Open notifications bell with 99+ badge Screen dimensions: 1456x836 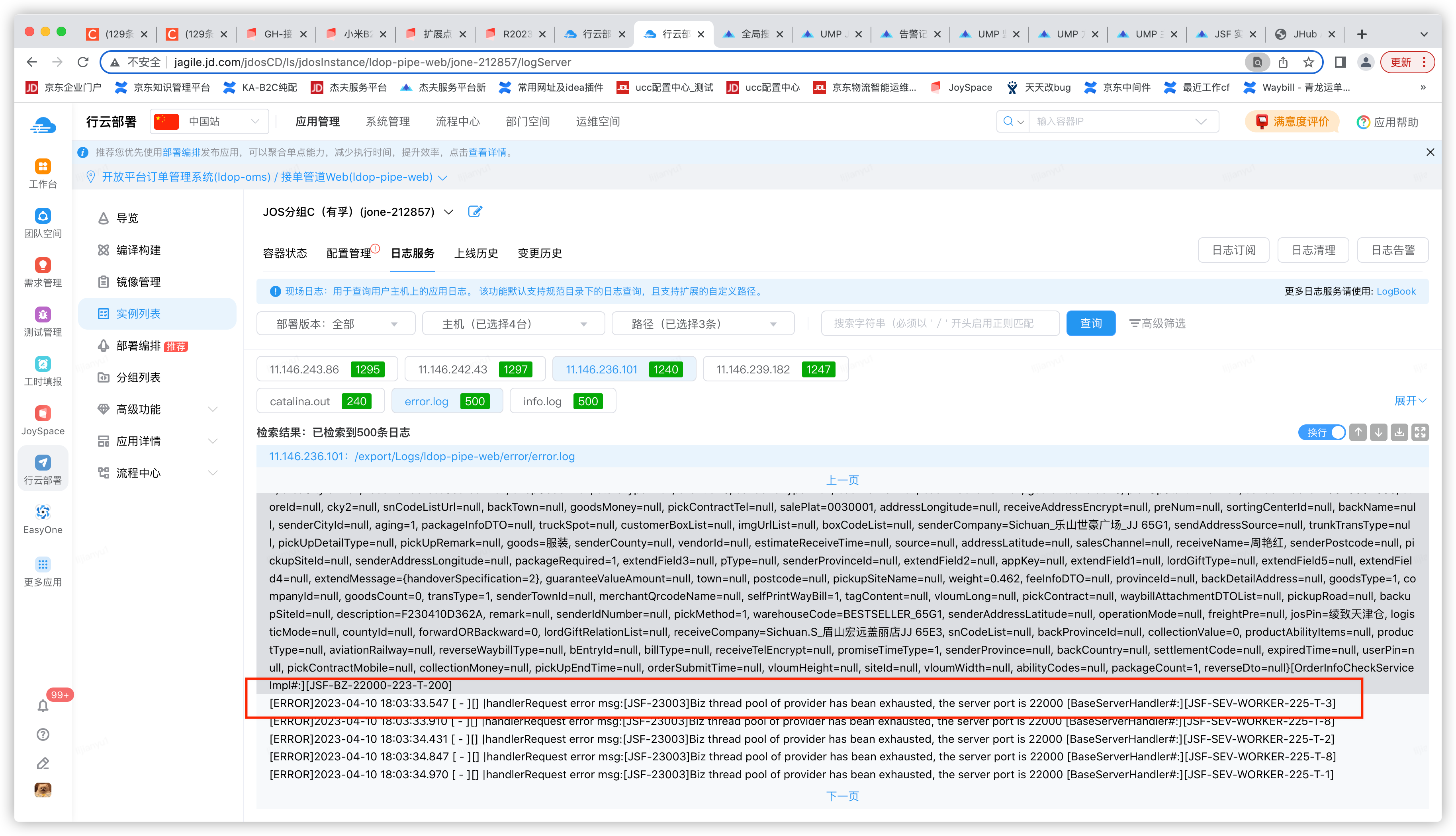pos(43,706)
